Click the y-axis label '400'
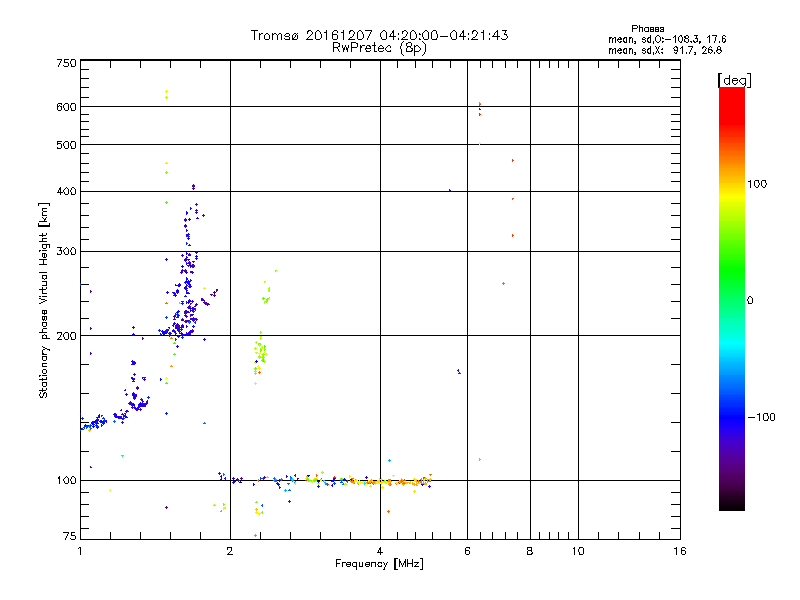 [x=66, y=191]
